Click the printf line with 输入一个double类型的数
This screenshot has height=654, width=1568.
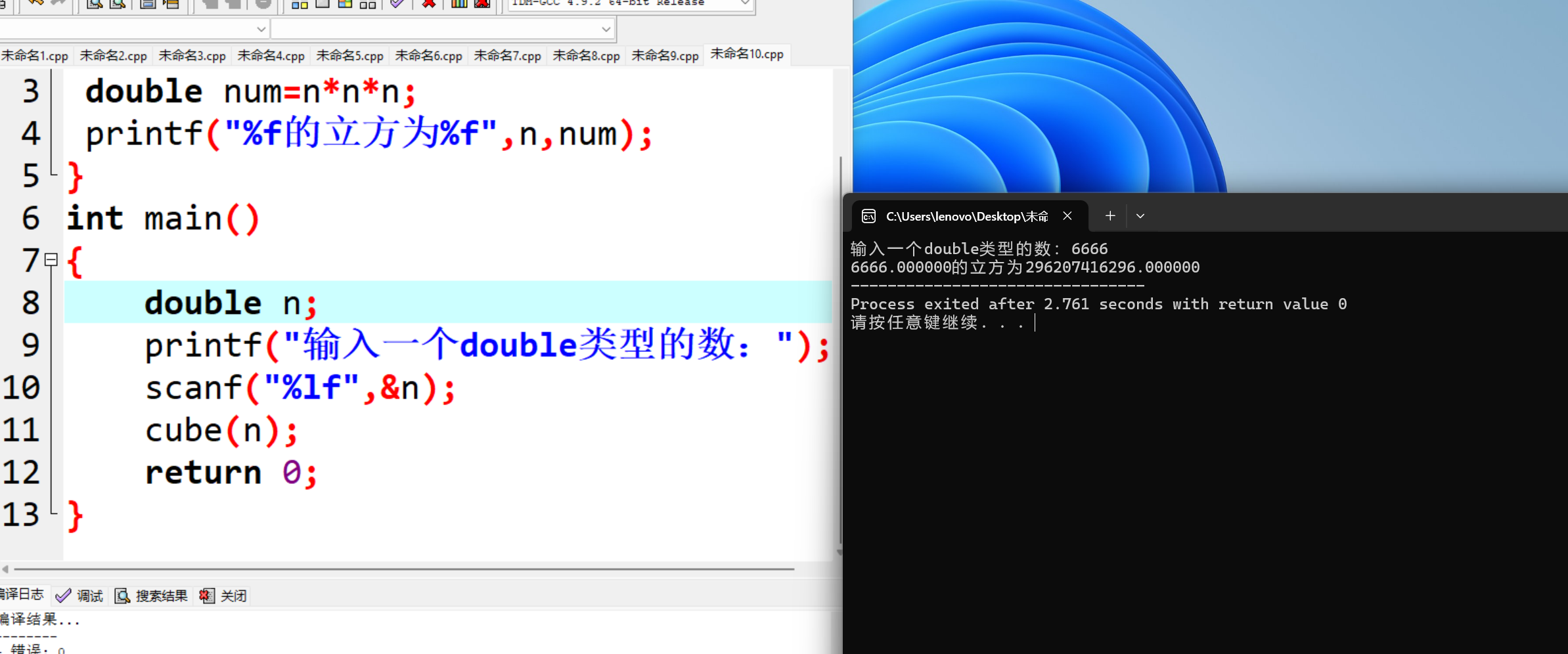(487, 345)
